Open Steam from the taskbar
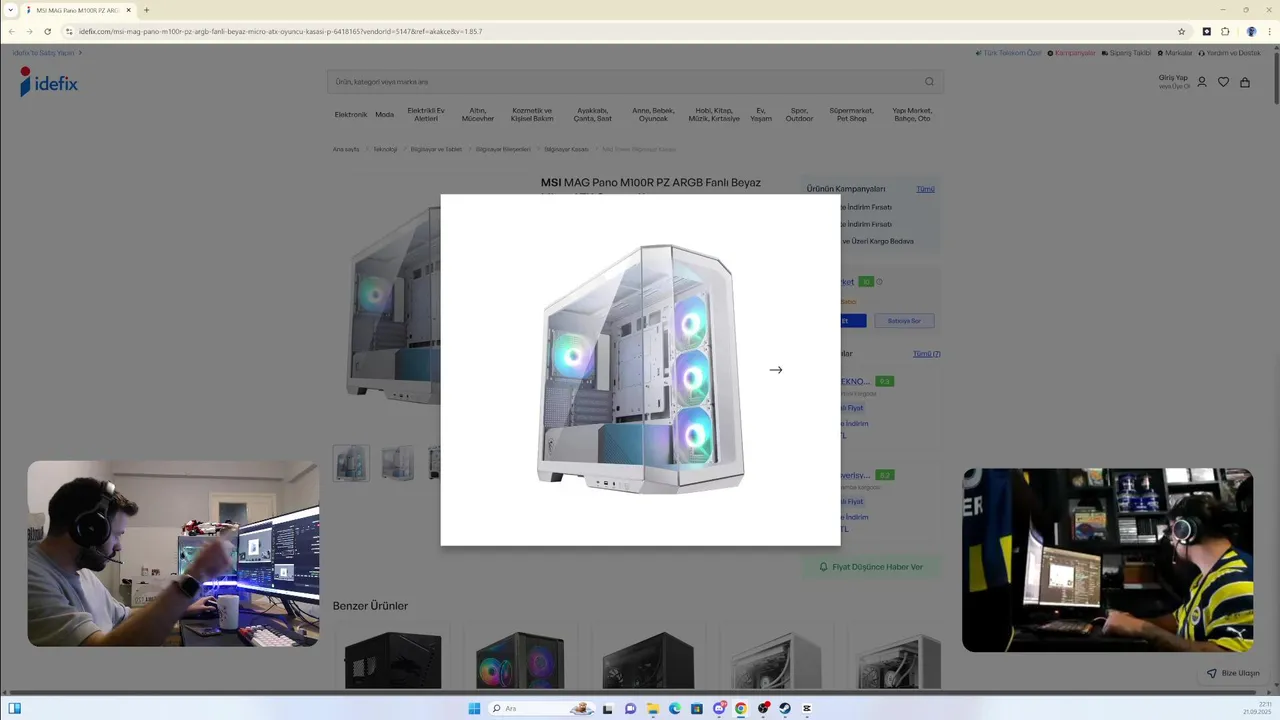1280x720 pixels. click(x=785, y=708)
